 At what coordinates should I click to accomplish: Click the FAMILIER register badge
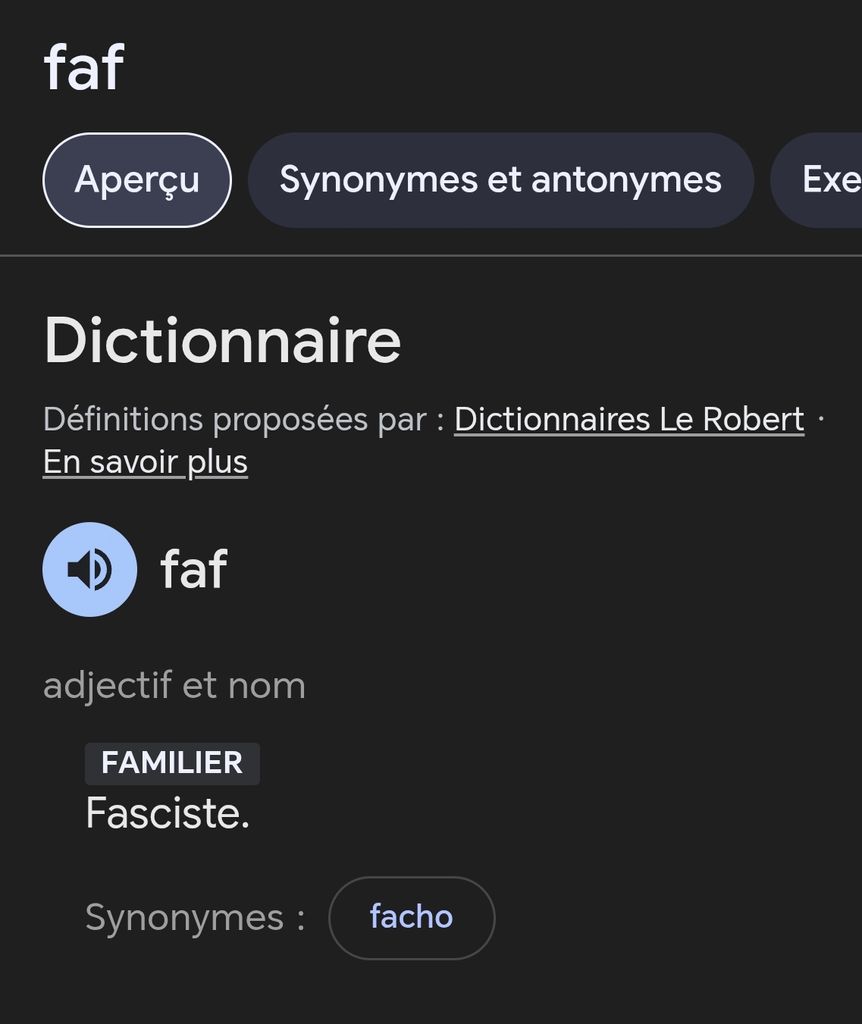coord(172,763)
